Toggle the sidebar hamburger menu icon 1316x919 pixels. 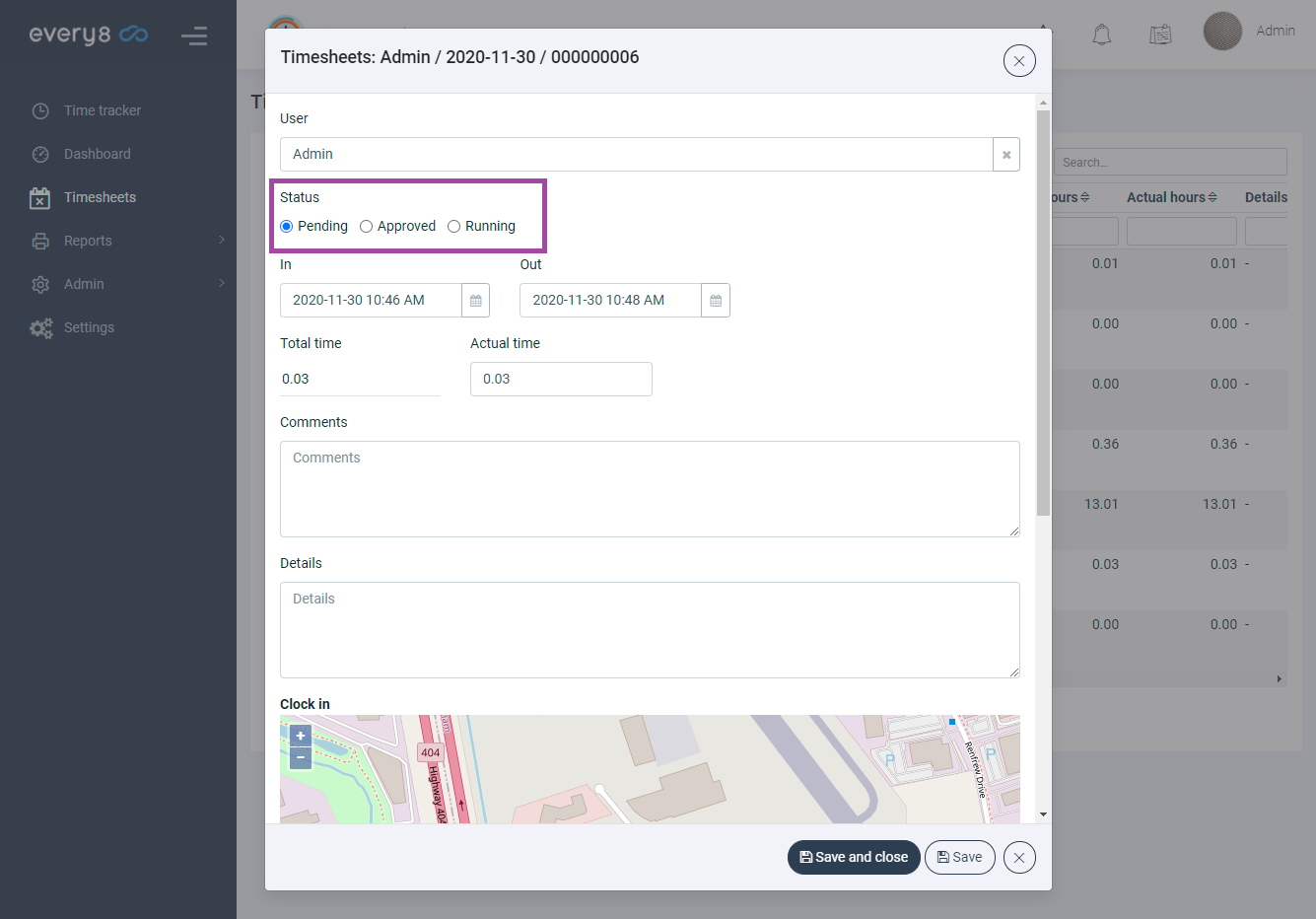[194, 36]
